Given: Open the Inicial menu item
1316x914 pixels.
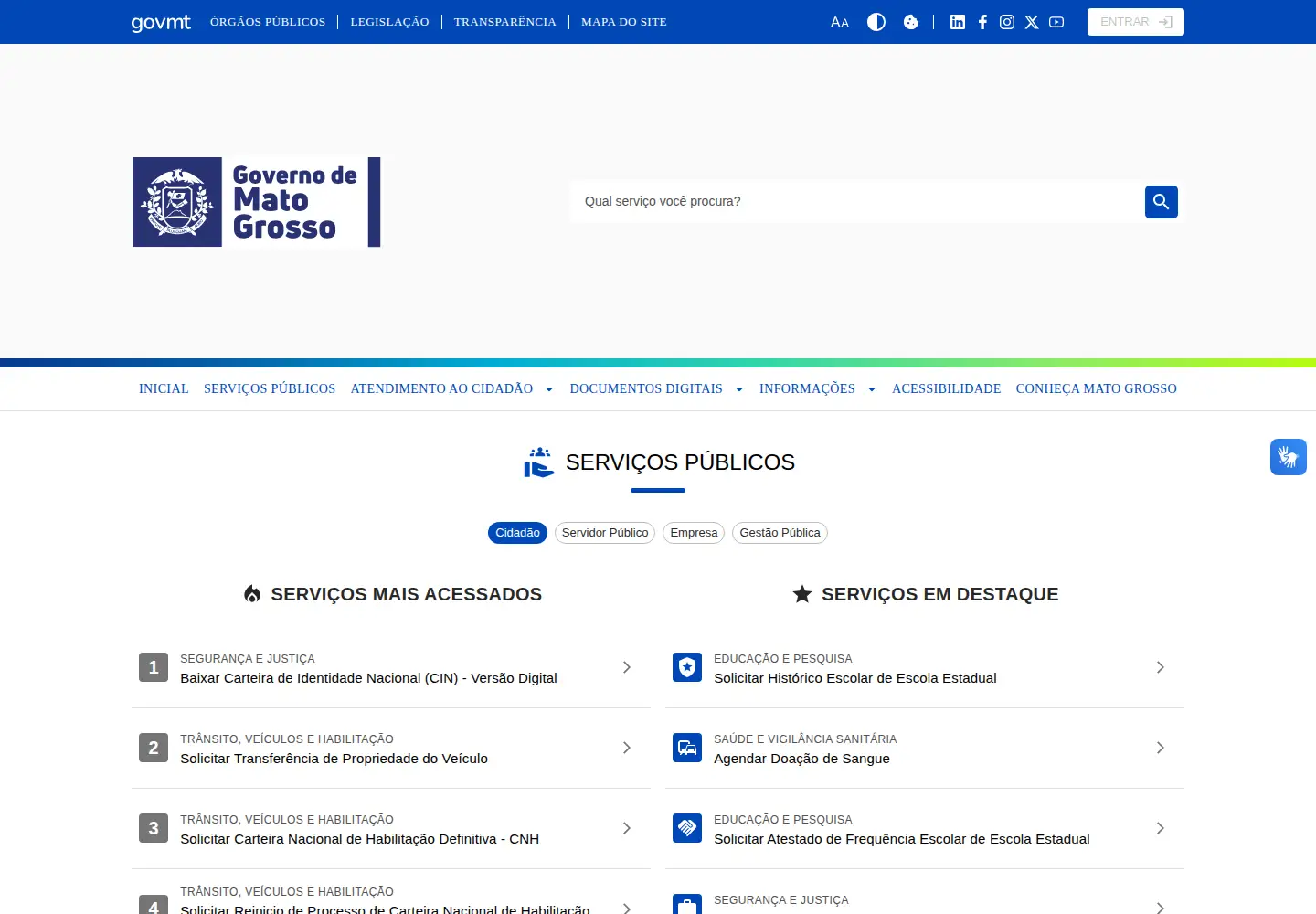Looking at the screenshot, I should 164,388.
